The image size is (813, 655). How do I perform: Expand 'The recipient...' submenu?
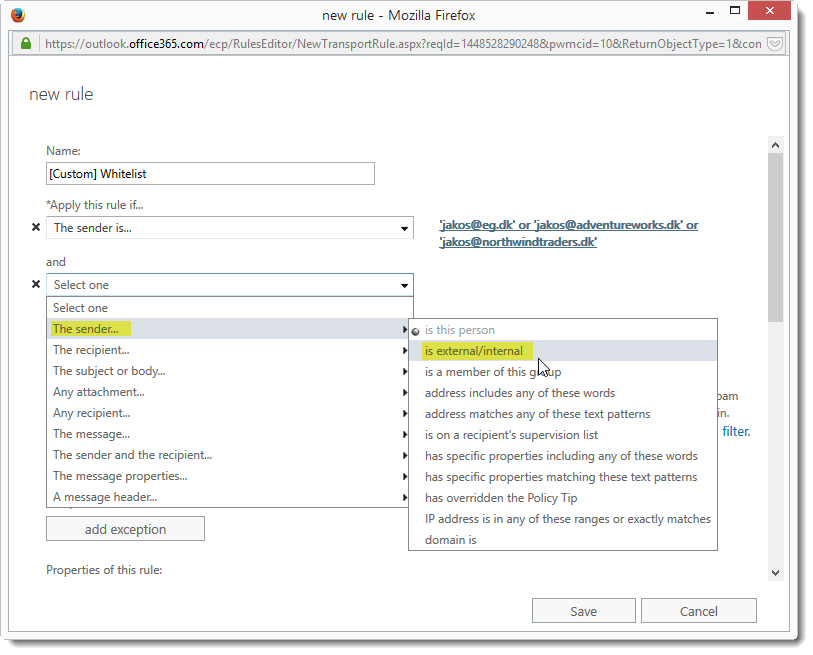(x=230, y=350)
